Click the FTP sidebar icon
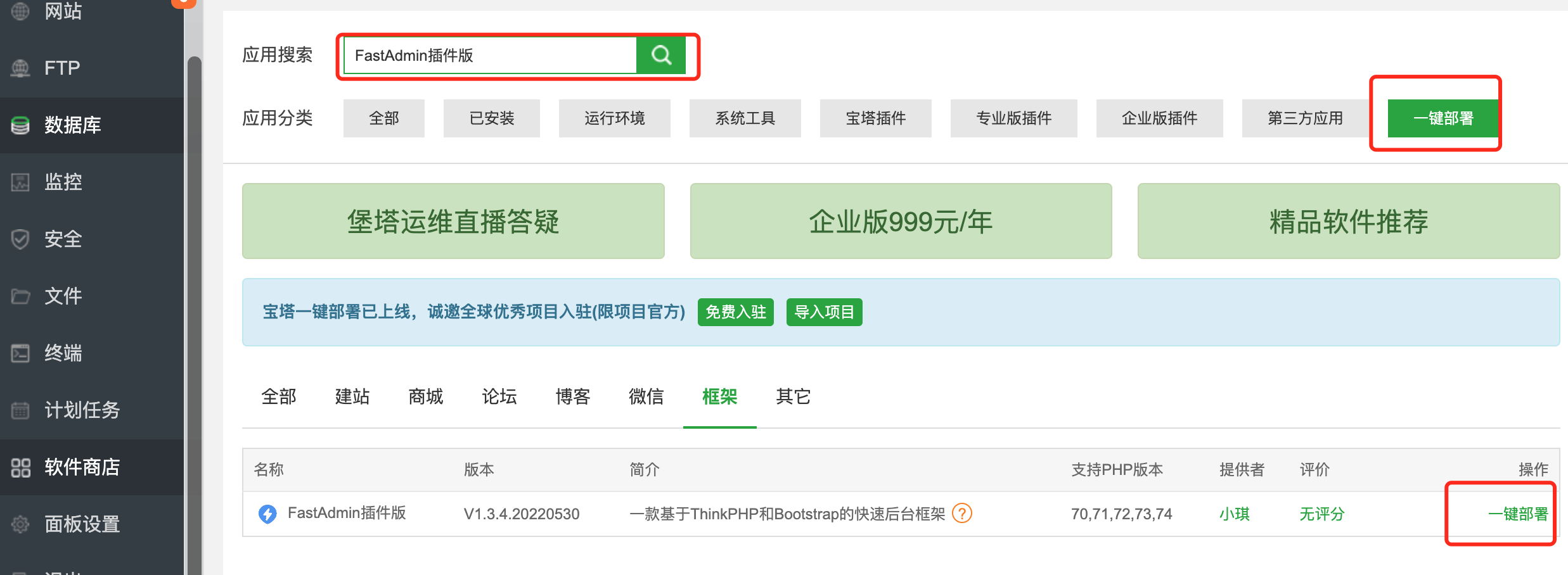Viewport: 1568px width, 575px height. [20, 68]
